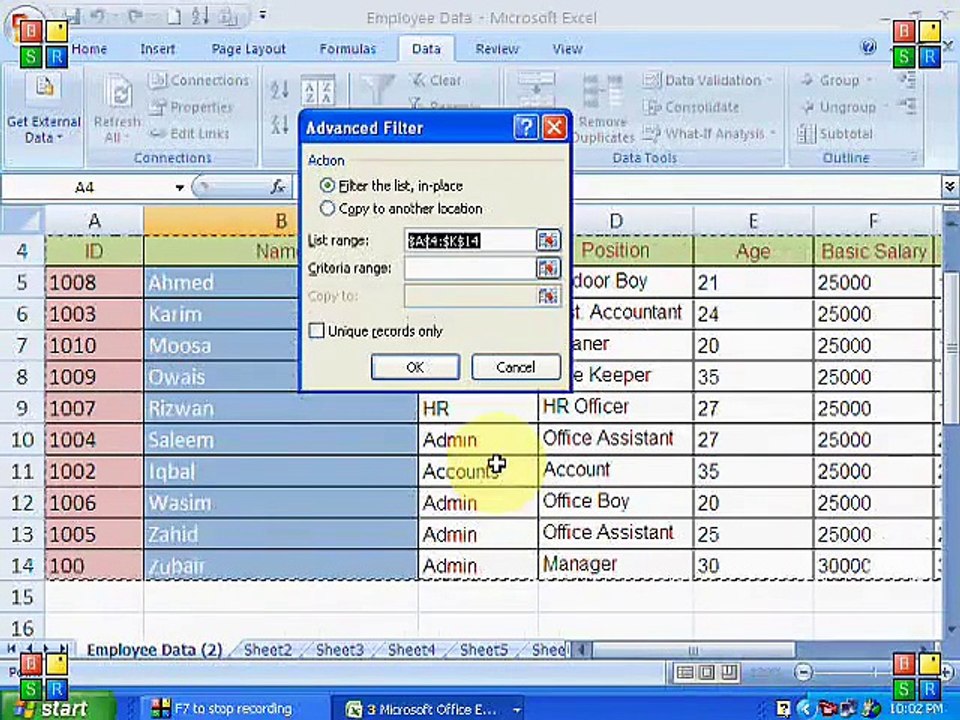
Task: Switch to the Insert ribbon tab
Action: coord(158,49)
